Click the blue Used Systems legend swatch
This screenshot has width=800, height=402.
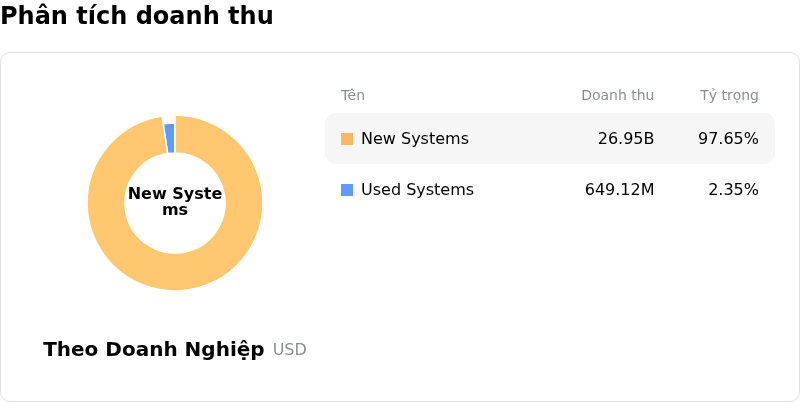click(x=347, y=190)
